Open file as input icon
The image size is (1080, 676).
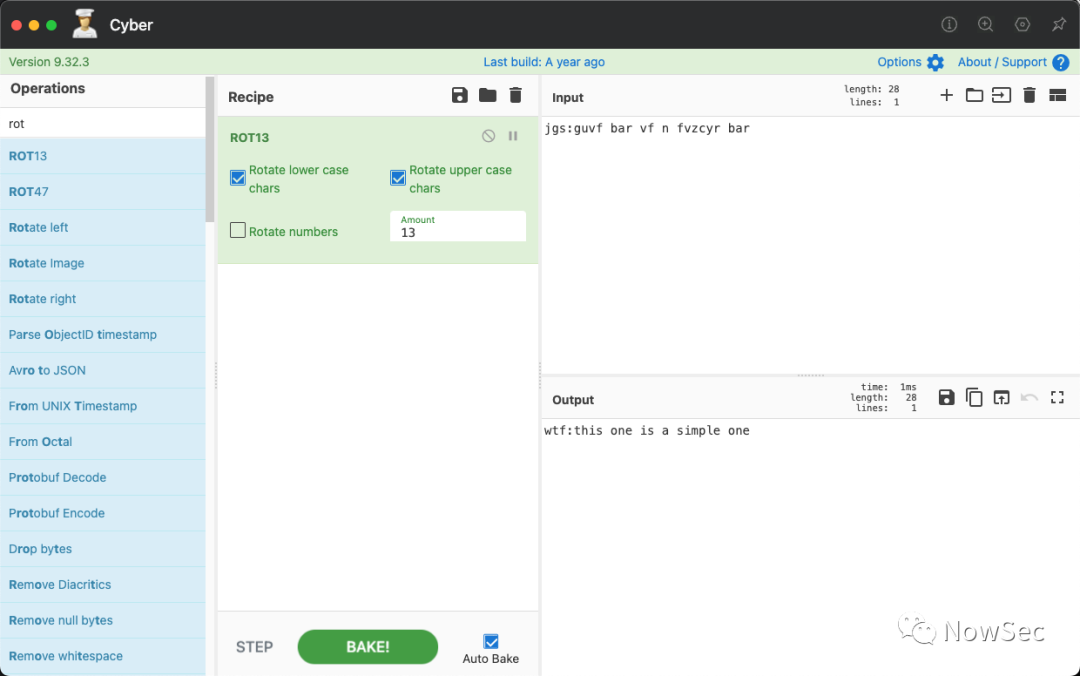1001,95
